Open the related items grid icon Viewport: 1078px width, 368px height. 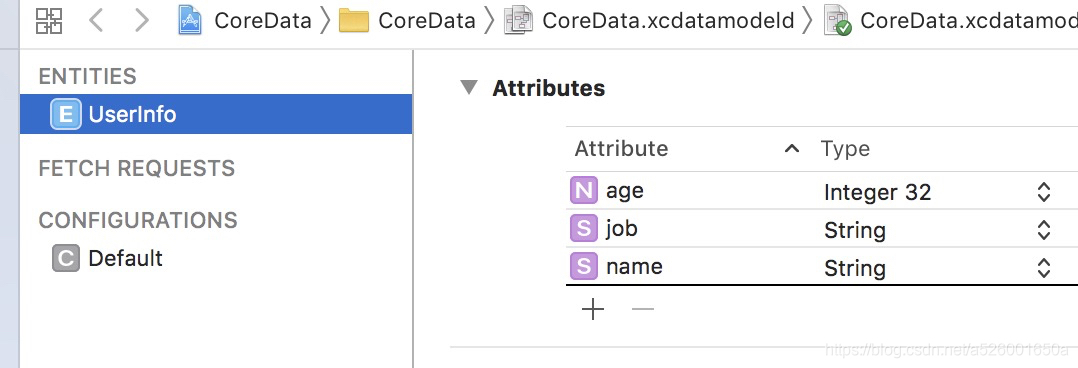tap(49, 21)
